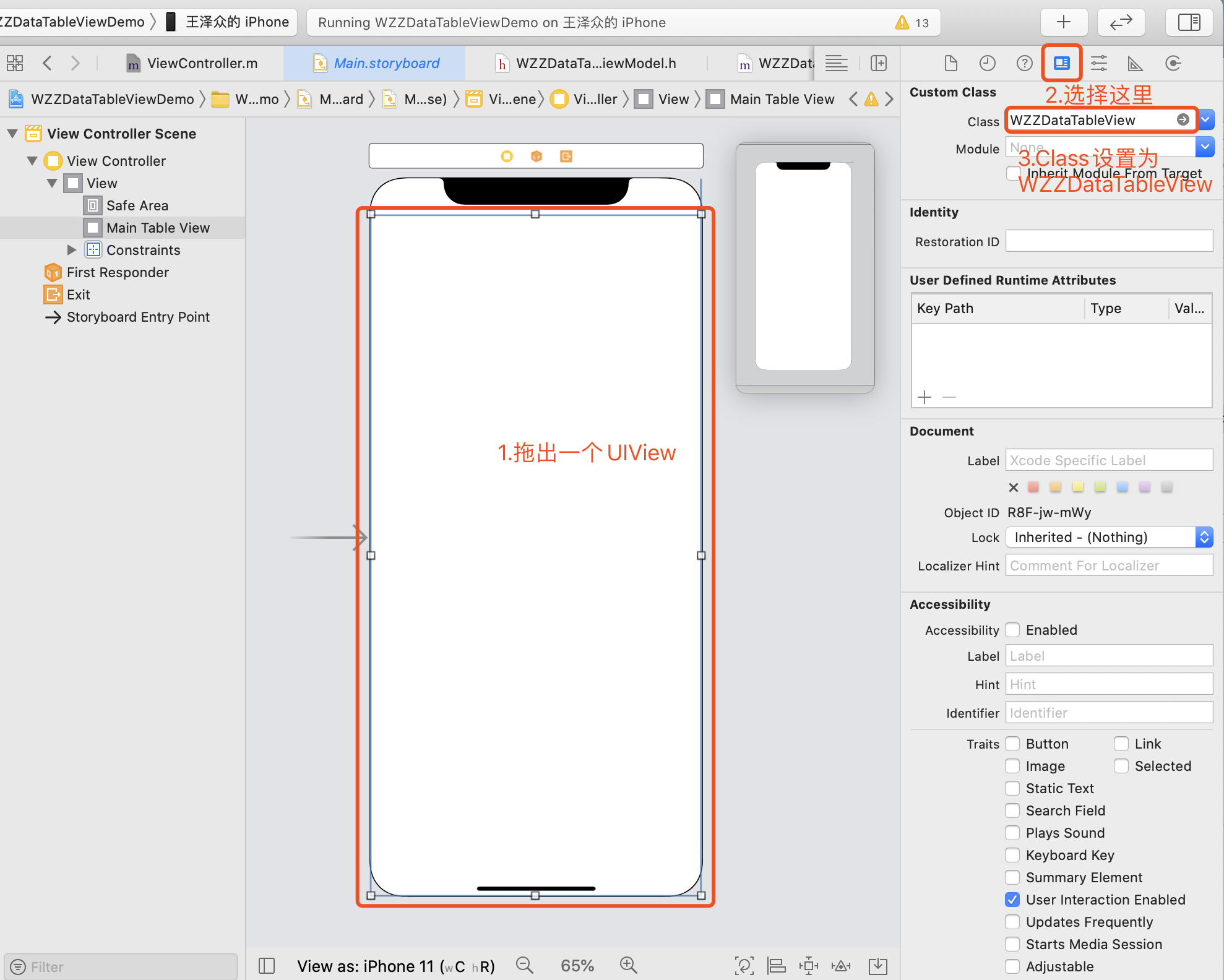Open the Class name dropdown arrow
The image size is (1224, 980).
(1206, 120)
